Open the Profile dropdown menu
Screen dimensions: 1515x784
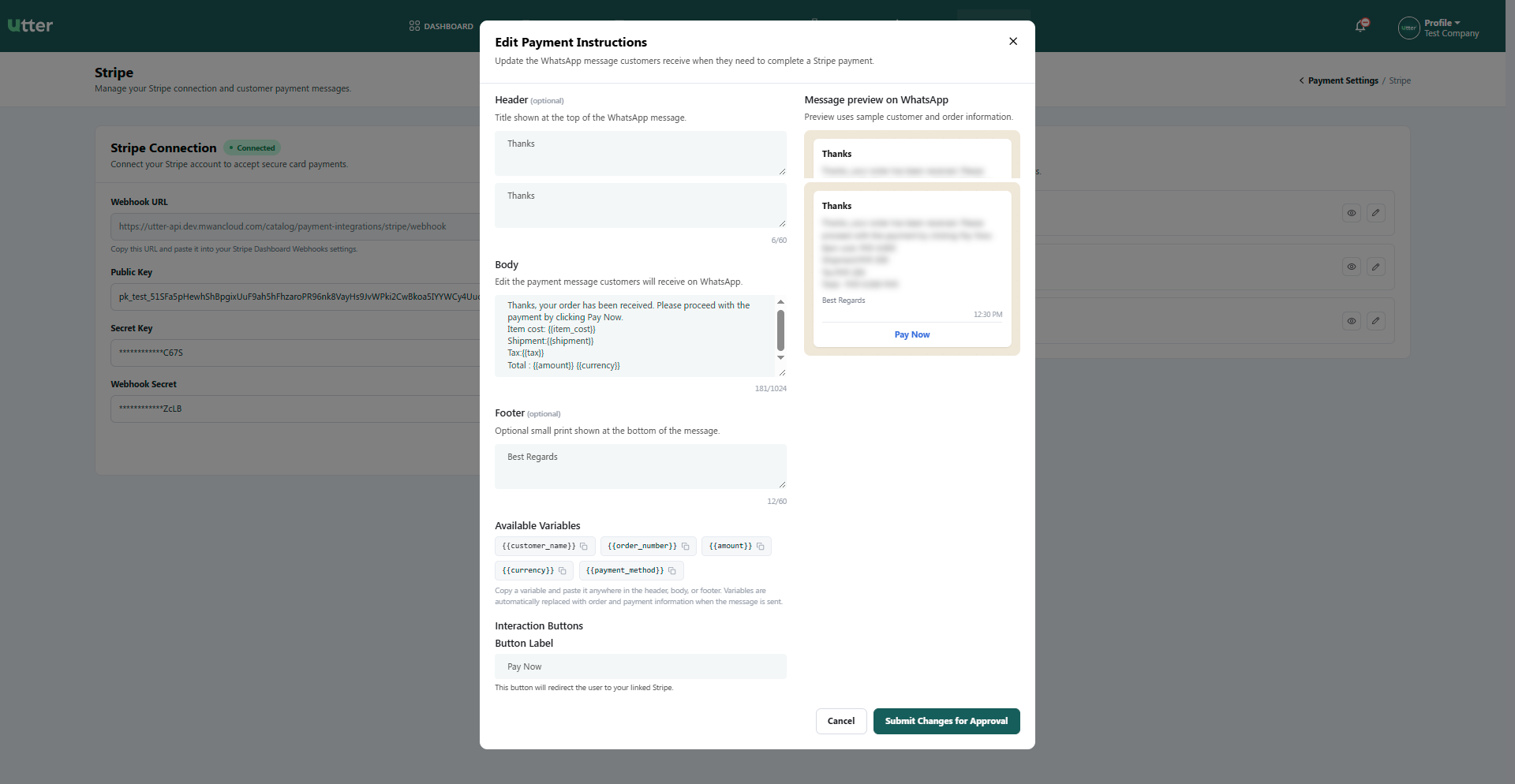point(1442,23)
